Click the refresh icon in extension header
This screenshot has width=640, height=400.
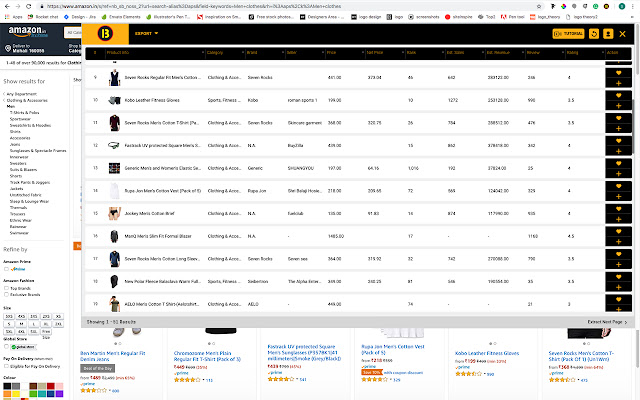(594, 34)
